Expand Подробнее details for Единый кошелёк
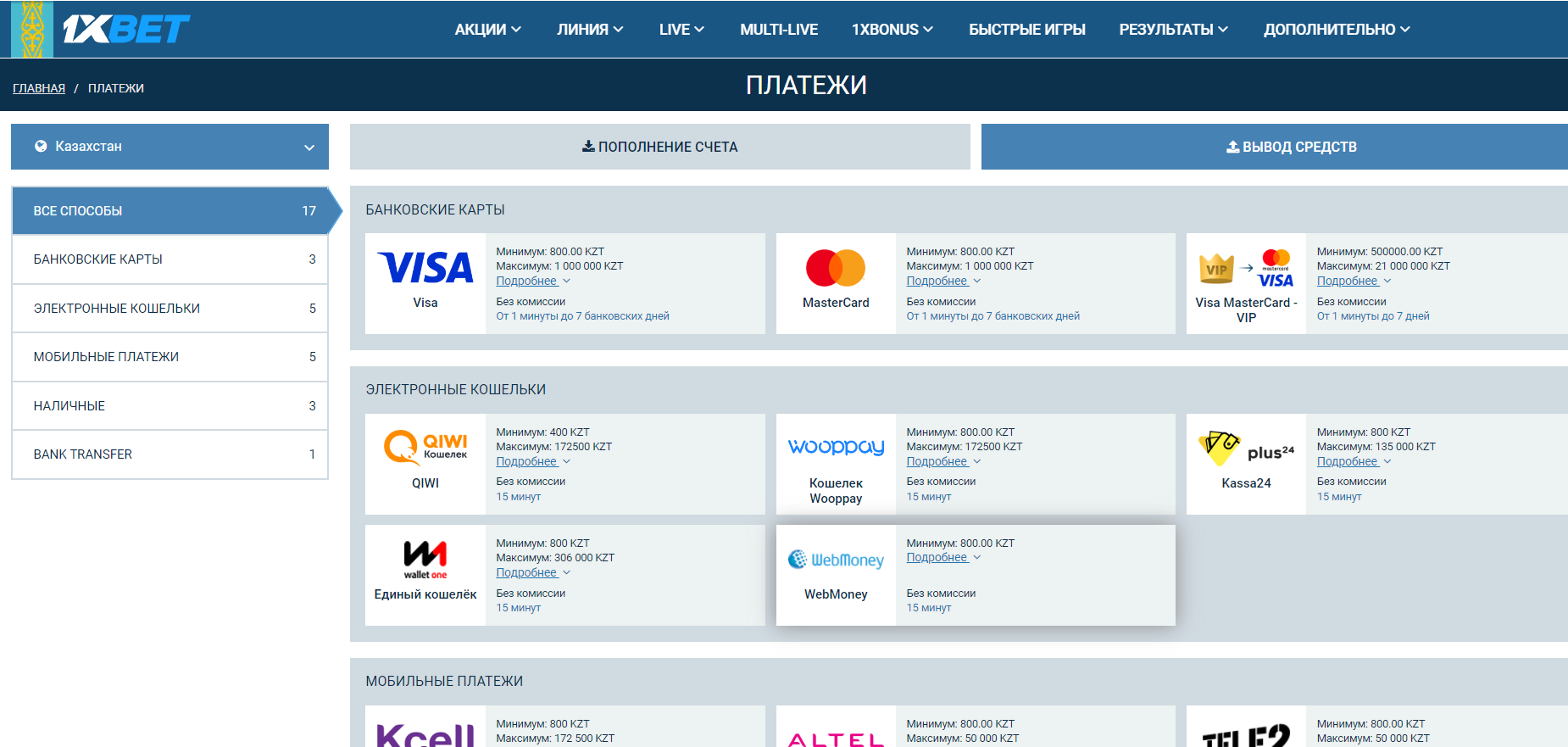Viewport: 1568px width, 747px height. click(533, 572)
